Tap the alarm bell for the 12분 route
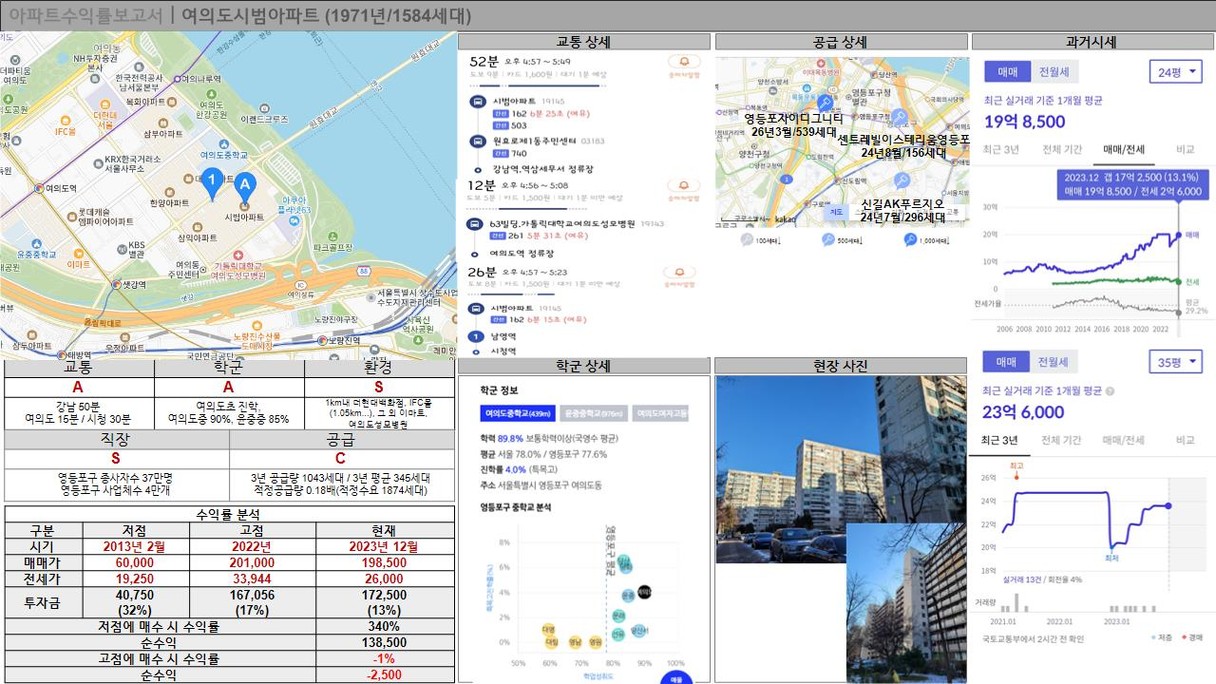The image size is (1216, 684). [683, 187]
